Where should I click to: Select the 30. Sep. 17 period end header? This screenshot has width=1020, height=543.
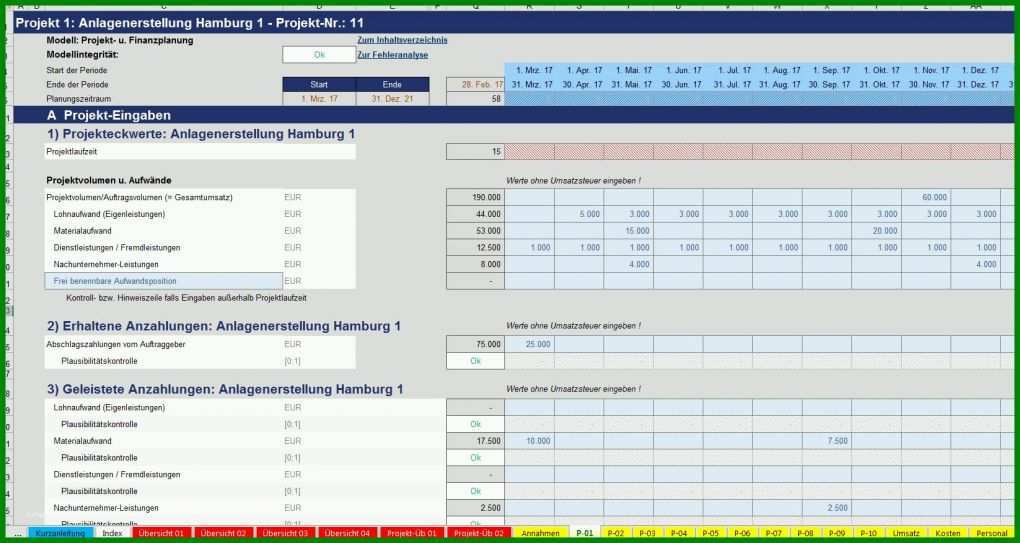coord(827,85)
